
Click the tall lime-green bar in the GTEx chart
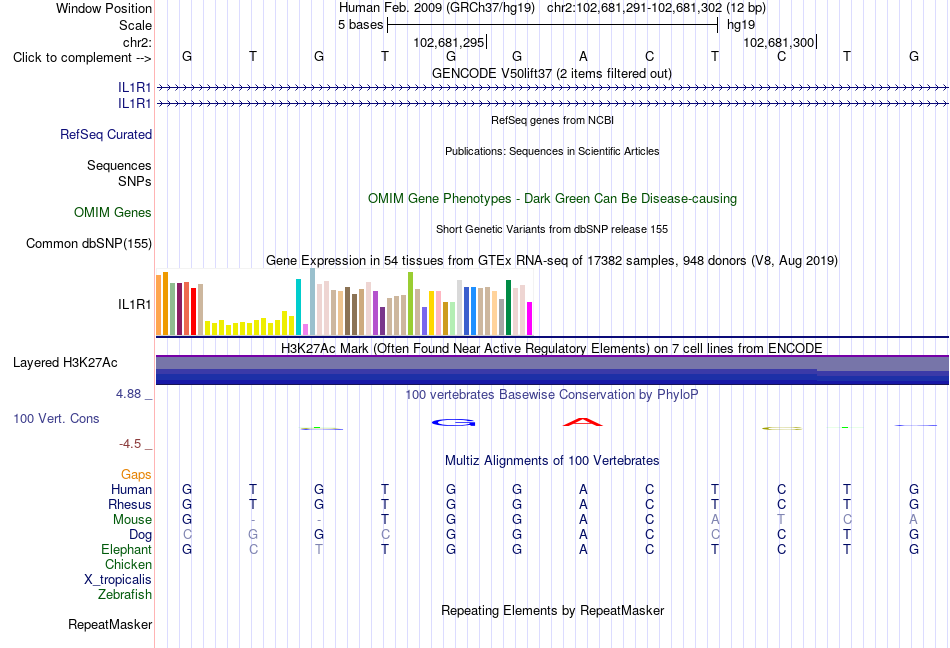point(411,304)
